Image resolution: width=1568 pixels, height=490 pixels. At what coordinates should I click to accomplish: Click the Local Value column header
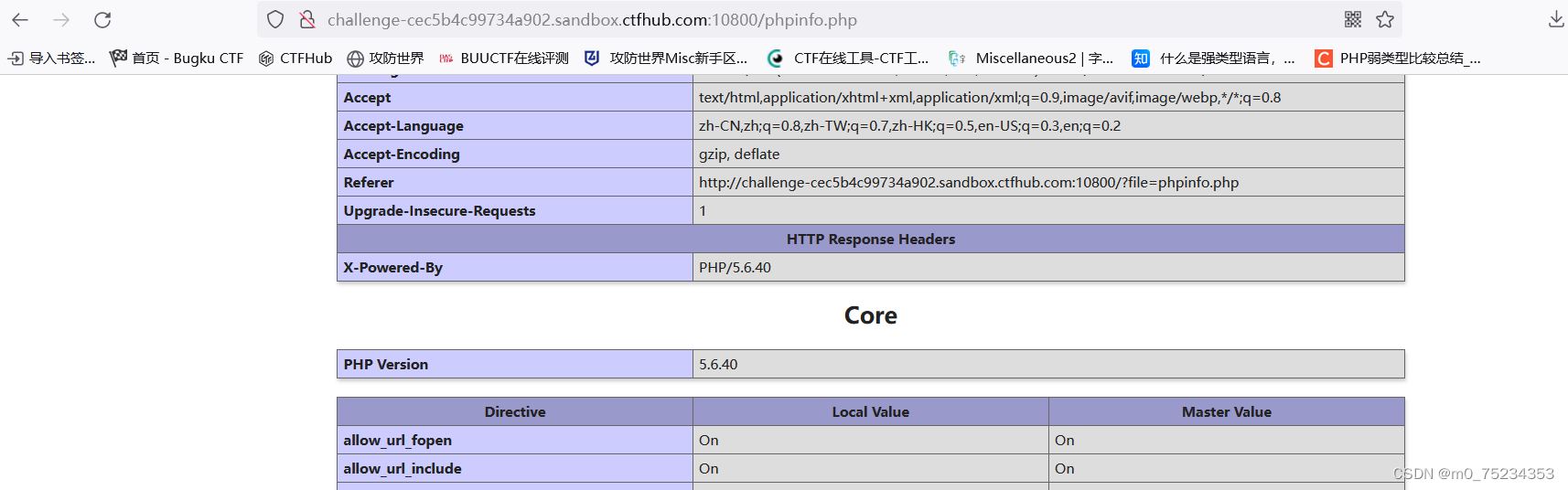[x=871, y=411]
